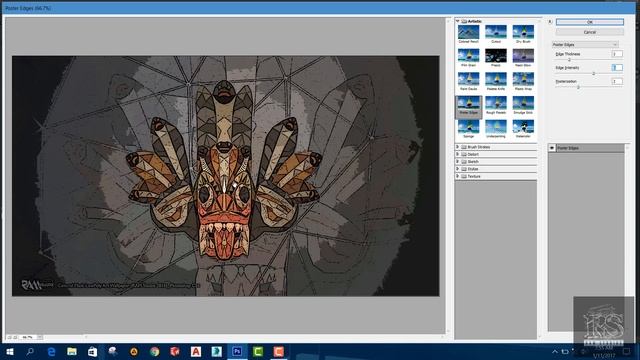Select the Underpainting filter thumbnail
The image size is (640, 360).
[x=496, y=127]
